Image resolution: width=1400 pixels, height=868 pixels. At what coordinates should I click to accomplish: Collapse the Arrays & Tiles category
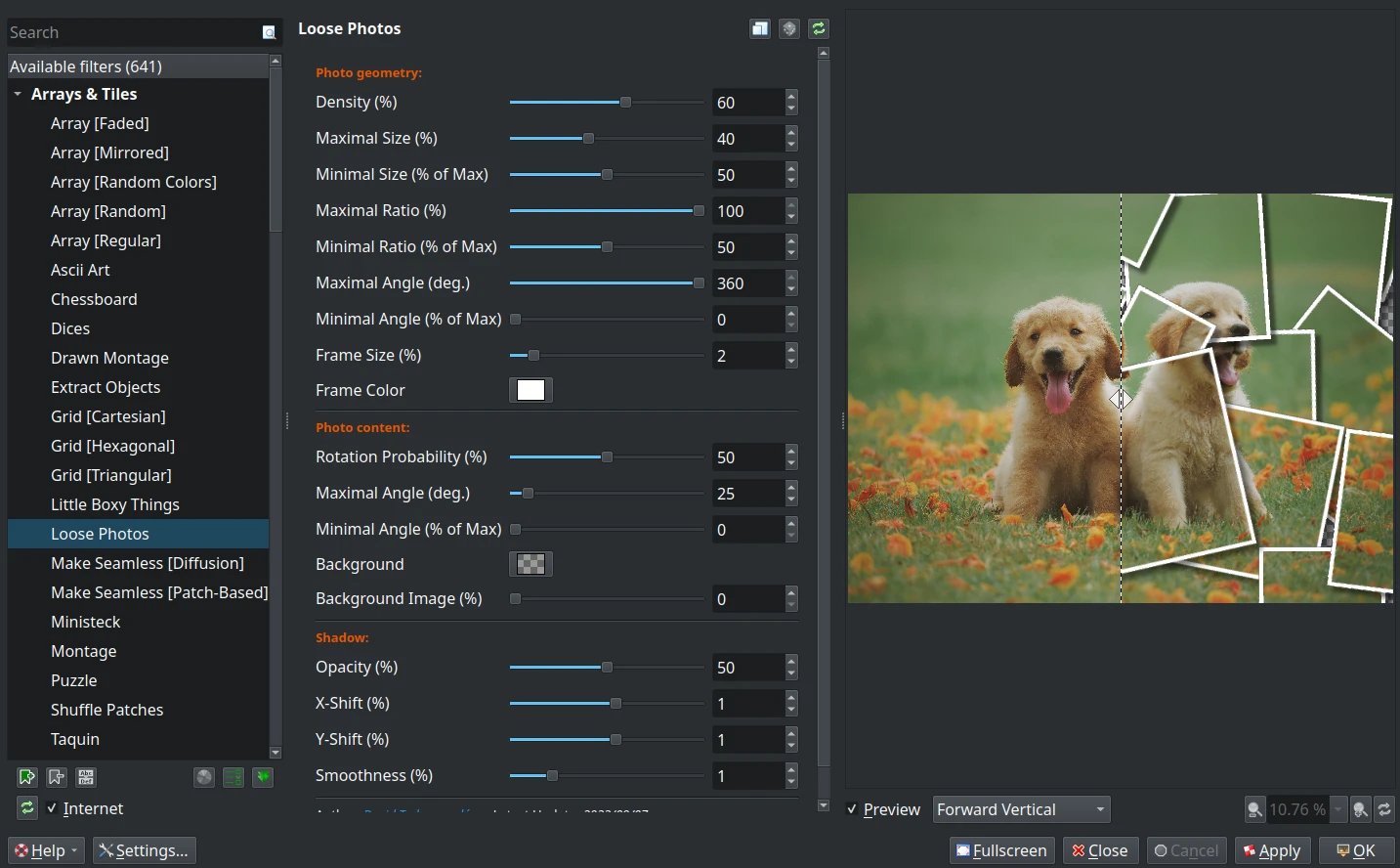[x=17, y=94]
